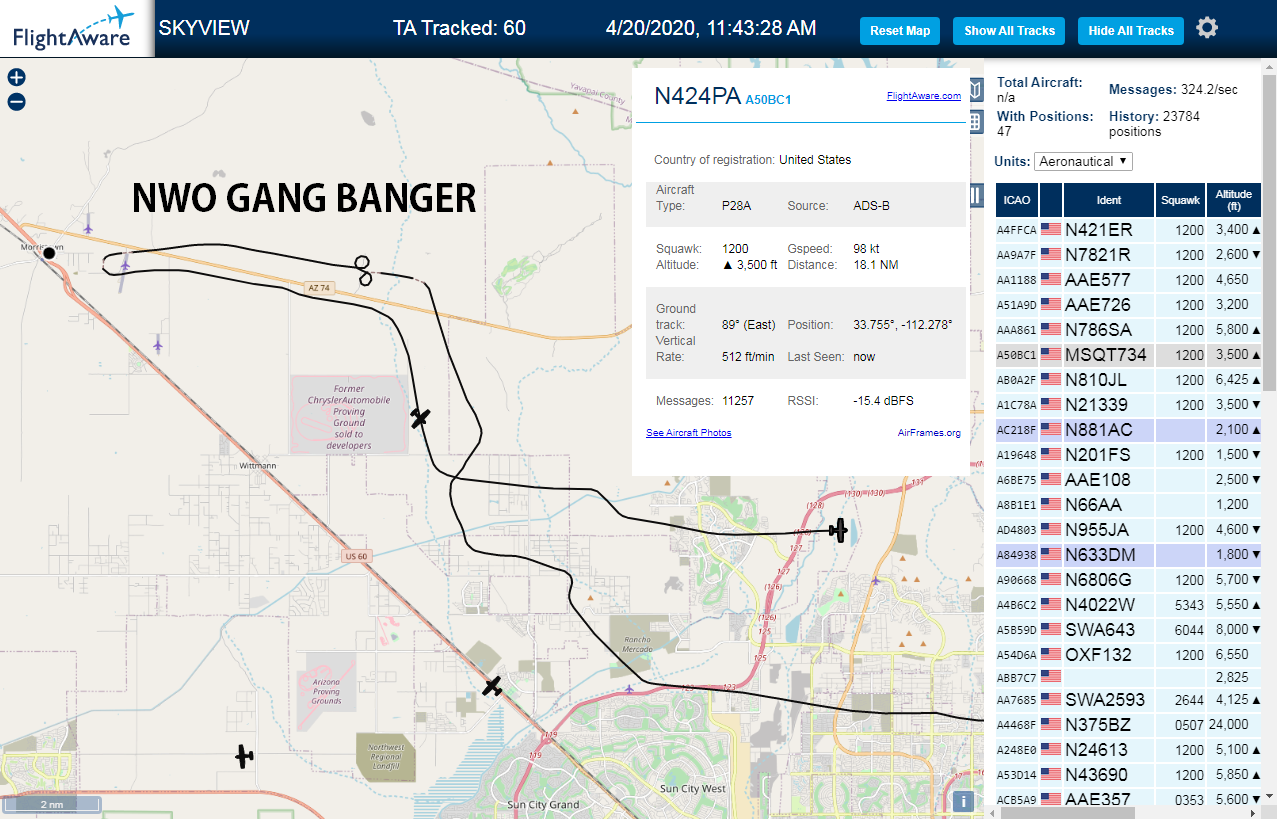The image size is (1277, 819).
Task: Sort by the blank flag column header
Action: tap(1051, 200)
